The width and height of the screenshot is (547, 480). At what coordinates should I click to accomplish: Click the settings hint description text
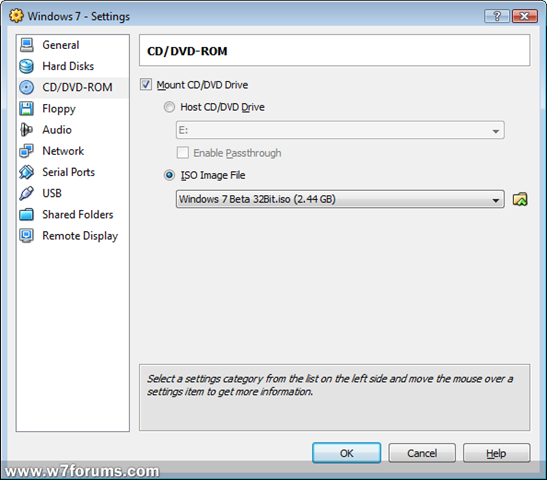(330, 385)
